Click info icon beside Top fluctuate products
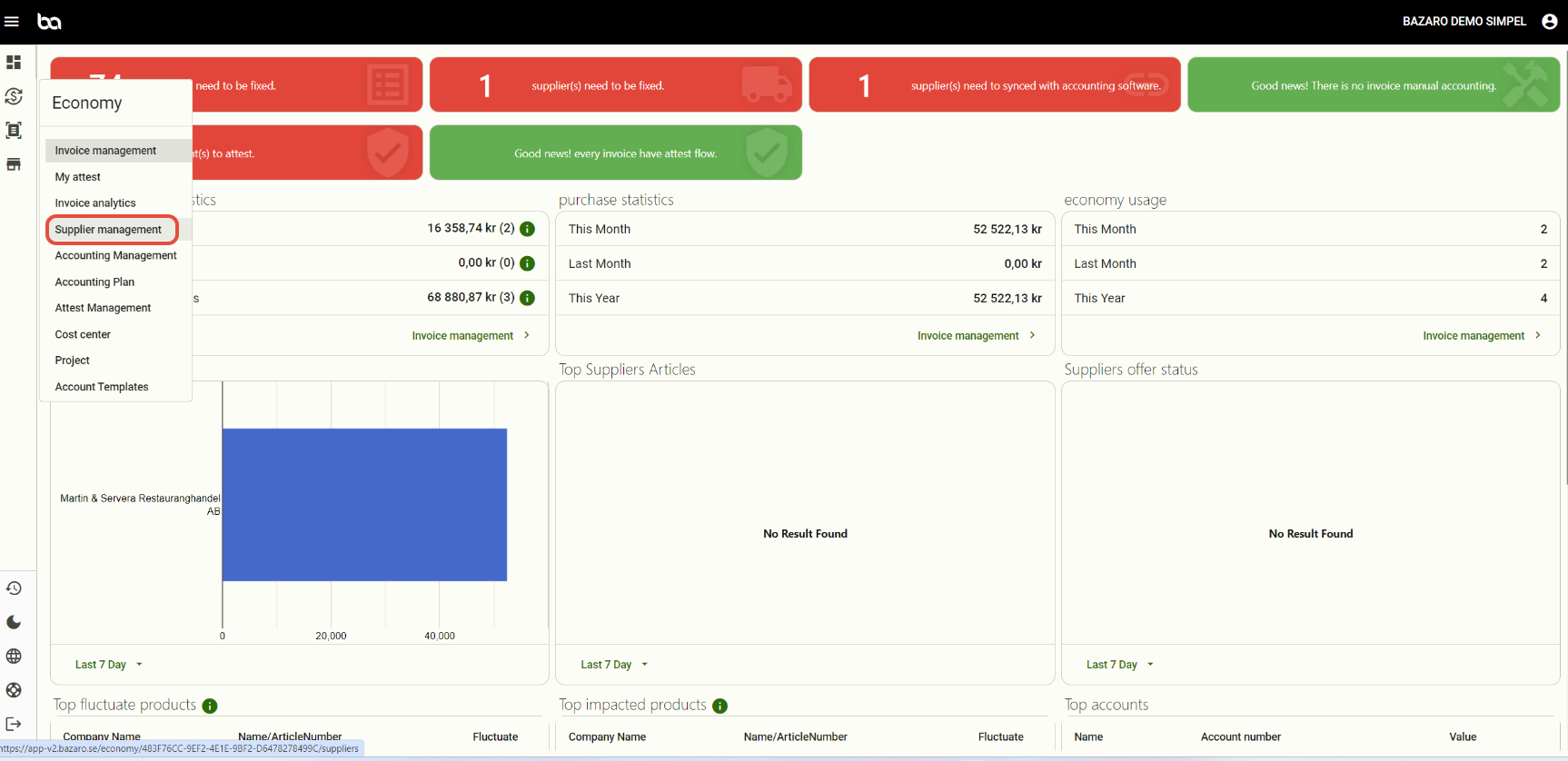The image size is (1568, 761). pyautogui.click(x=210, y=706)
